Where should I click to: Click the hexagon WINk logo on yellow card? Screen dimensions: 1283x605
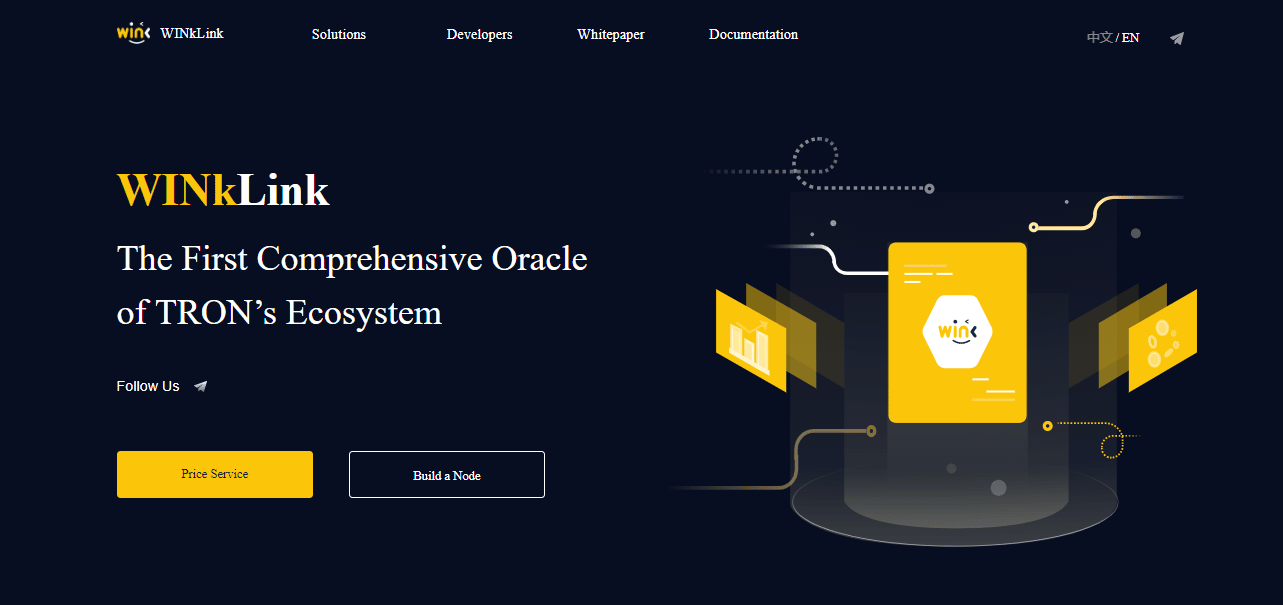[x=957, y=332]
